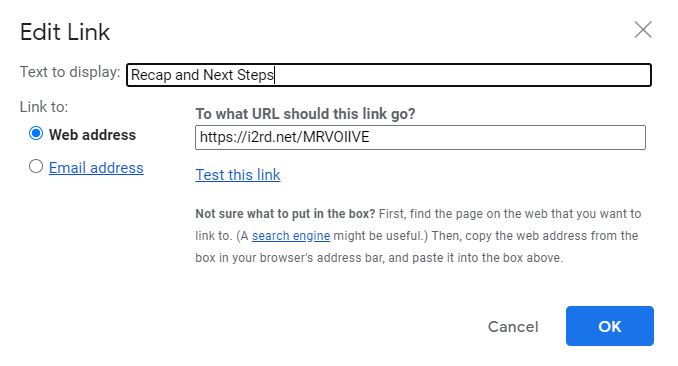Click on the https://i2rd.net/MRVOIIVE URL text
678x366 pixels.
coord(285,137)
